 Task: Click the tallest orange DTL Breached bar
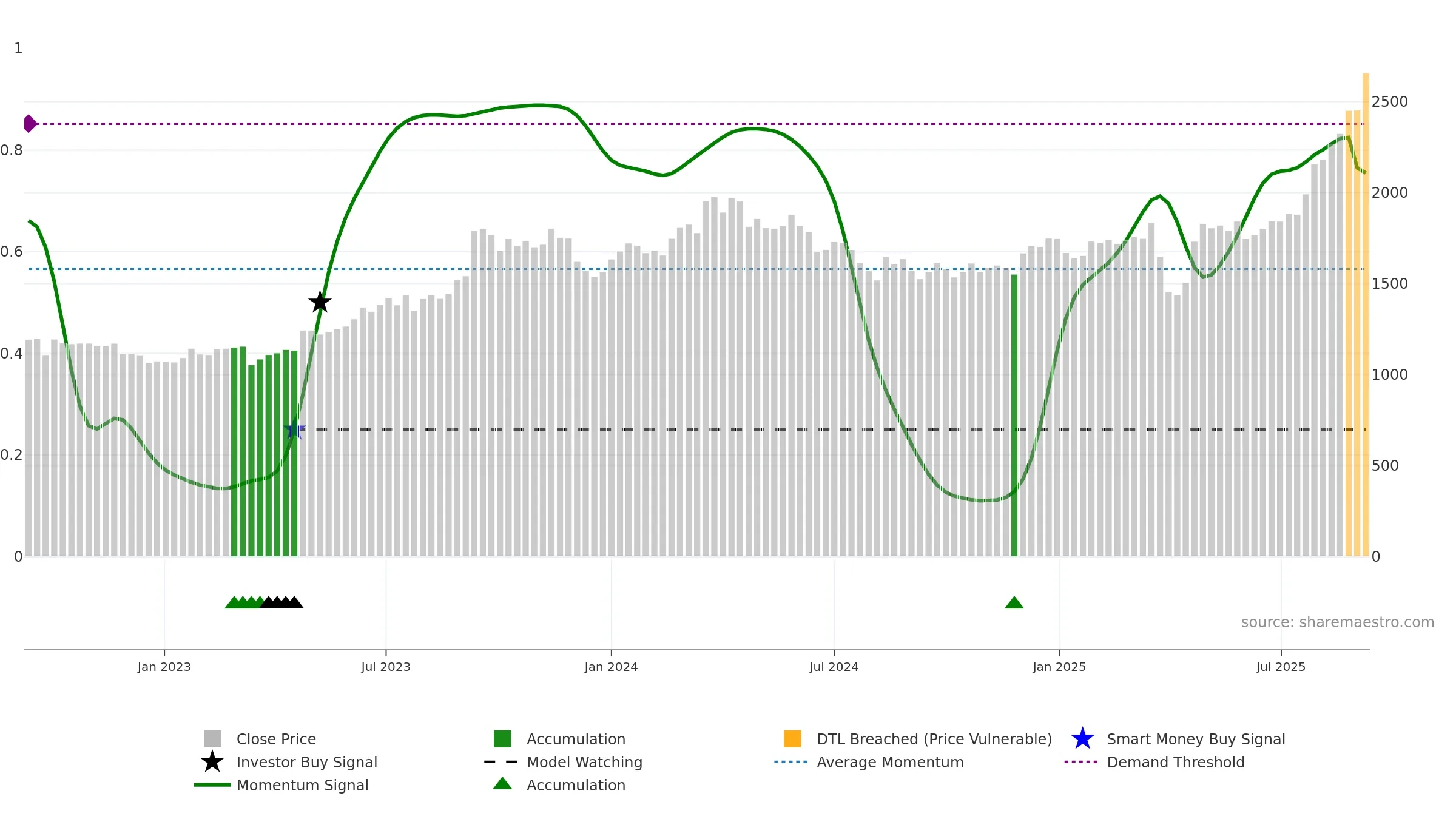click(1366, 315)
